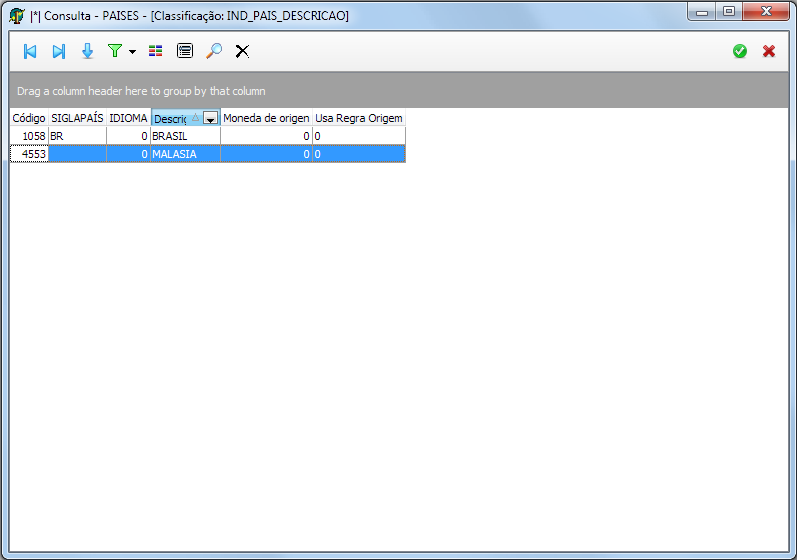Click the IDIOMA column header
The height and width of the screenshot is (560, 797).
coord(128,118)
